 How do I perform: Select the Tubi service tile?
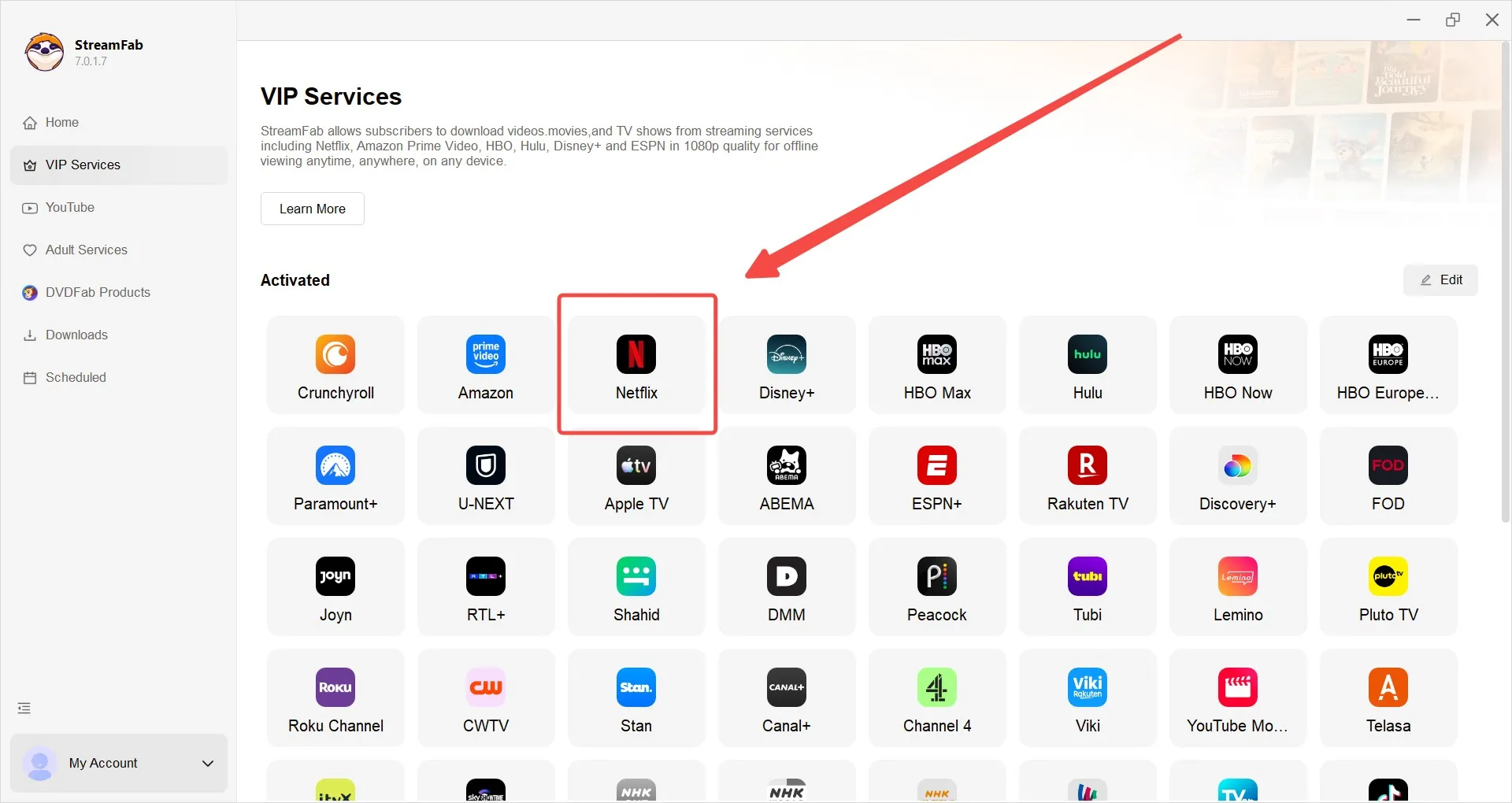[1088, 587]
